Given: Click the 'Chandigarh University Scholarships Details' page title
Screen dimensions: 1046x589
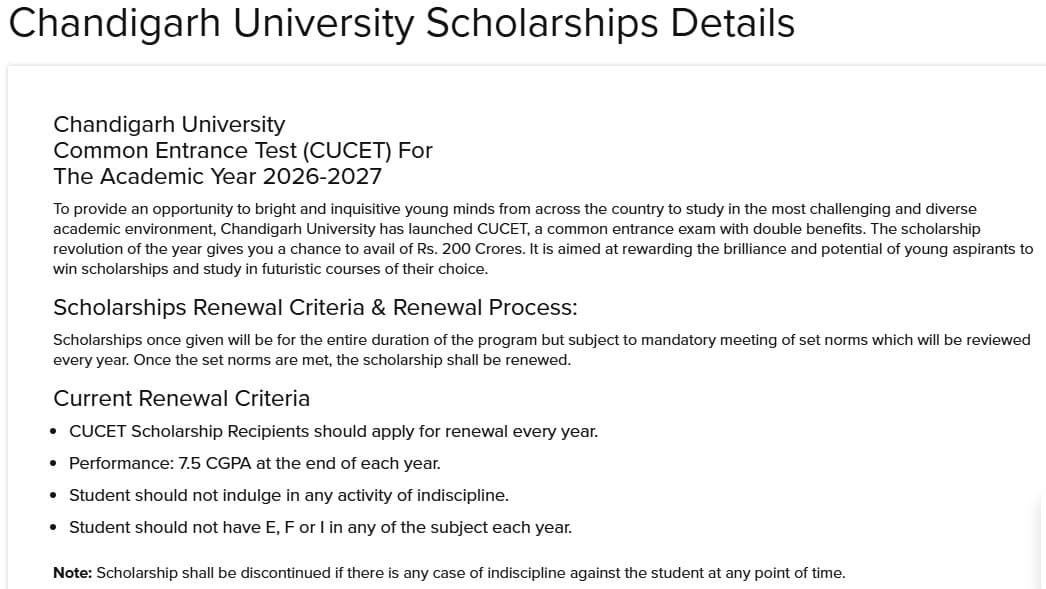Looking at the screenshot, I should [401, 23].
